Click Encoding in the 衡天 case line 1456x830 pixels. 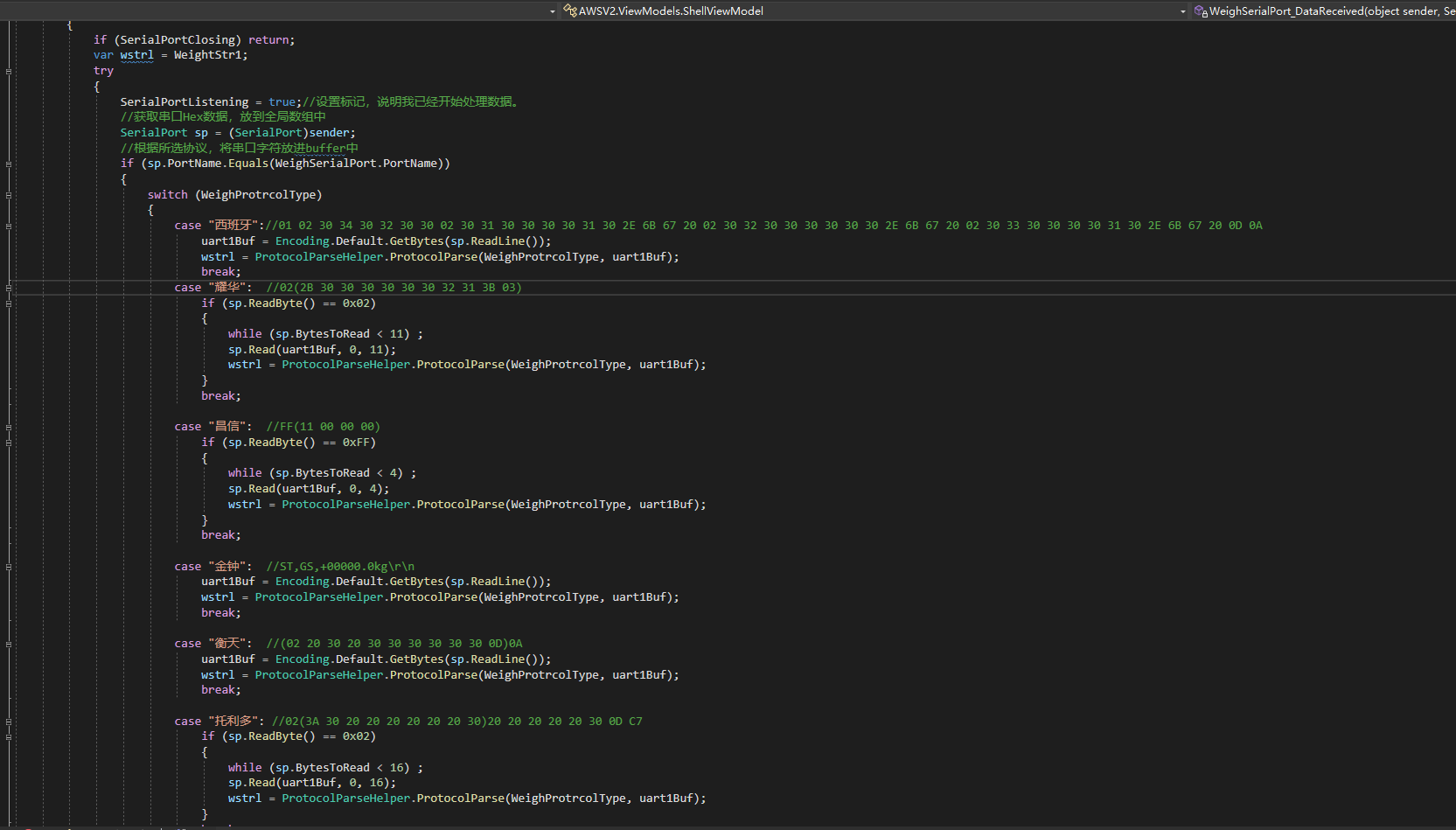point(303,659)
